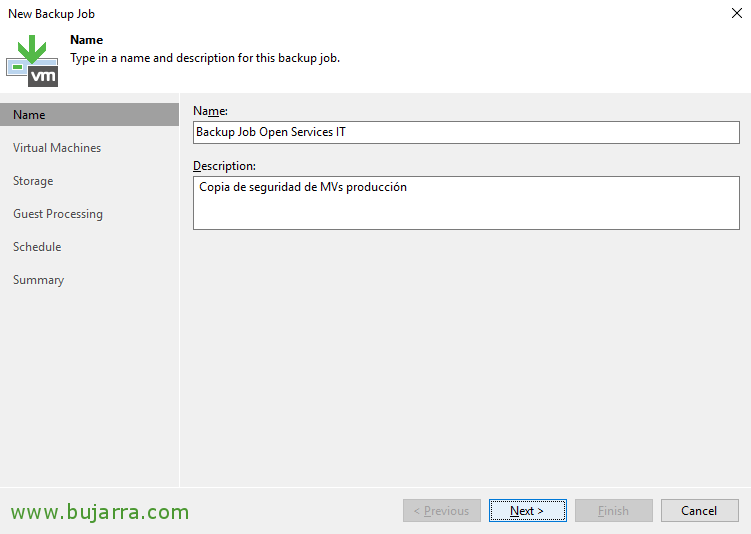
Task: Switch to the Guest Processing step
Action: [58, 214]
